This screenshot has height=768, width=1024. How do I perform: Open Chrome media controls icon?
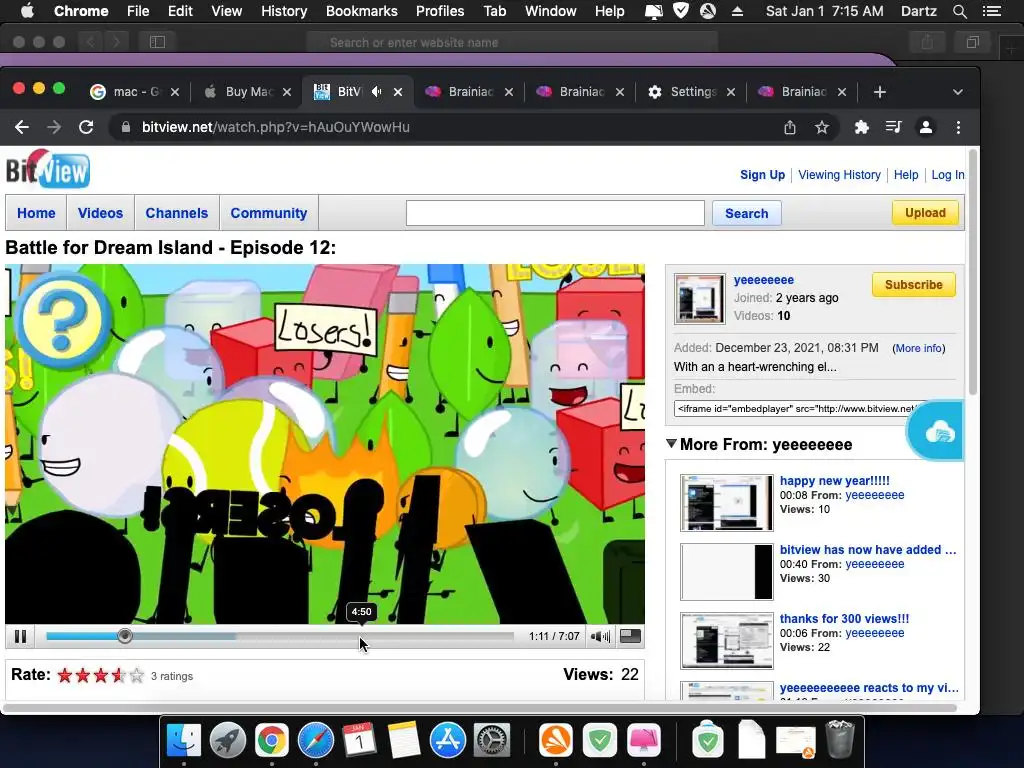pyautogui.click(x=893, y=127)
